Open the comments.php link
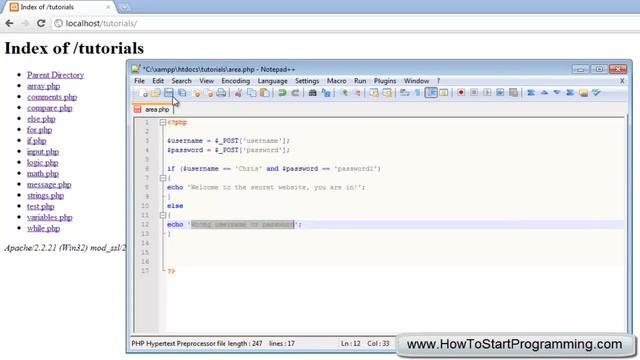Image resolution: width=640 pixels, height=360 pixels. point(52,97)
